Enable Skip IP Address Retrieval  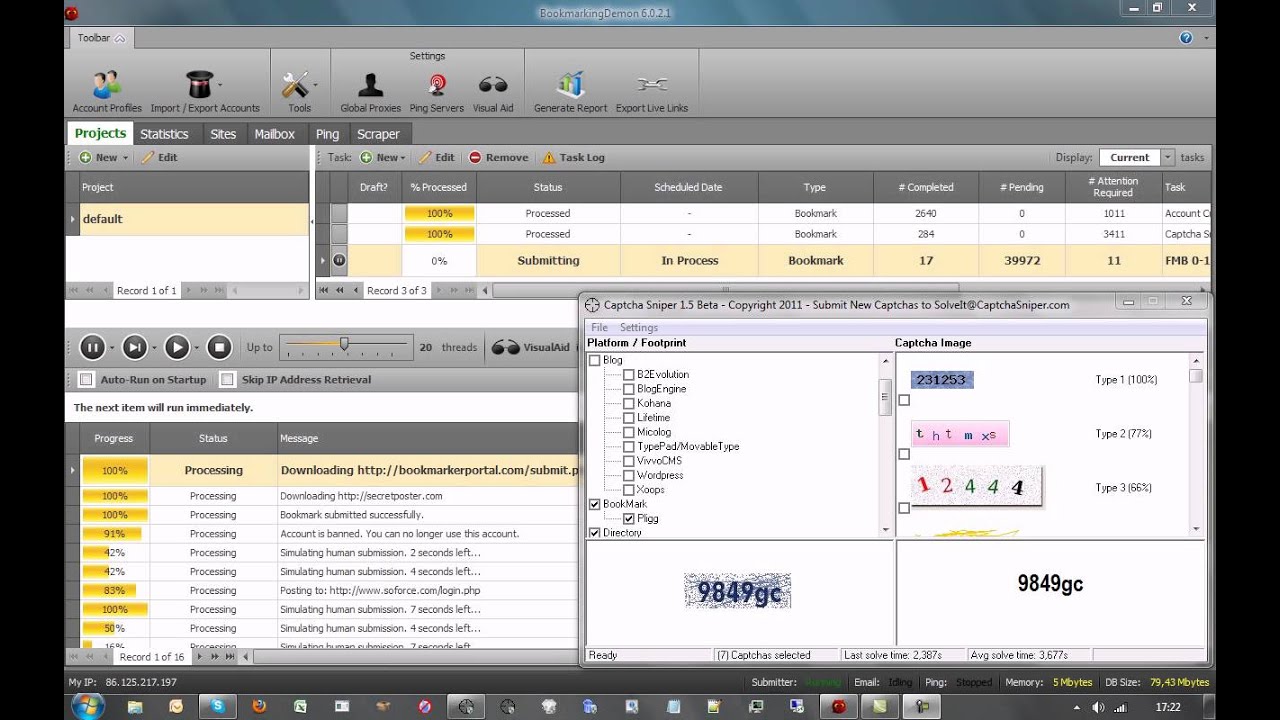click(x=227, y=380)
